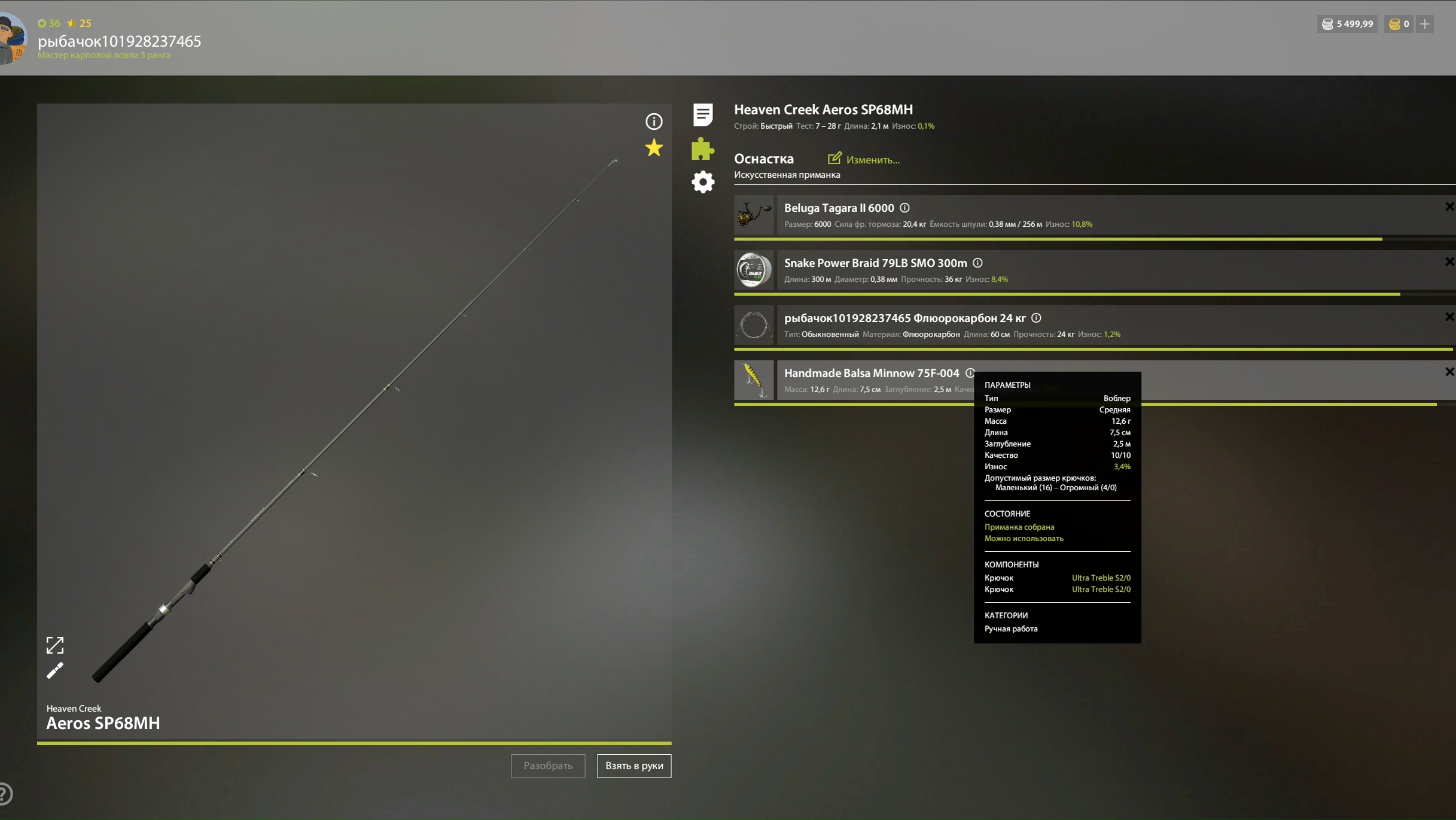The width and height of the screenshot is (1456, 820).
Task: Click the pencil rename rod icon
Action: [55, 671]
